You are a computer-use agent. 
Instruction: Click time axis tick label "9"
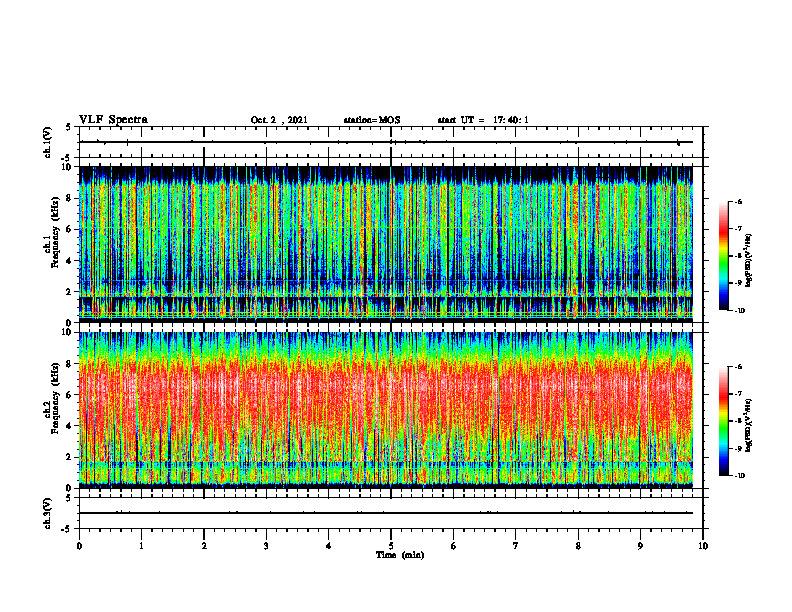click(x=640, y=546)
